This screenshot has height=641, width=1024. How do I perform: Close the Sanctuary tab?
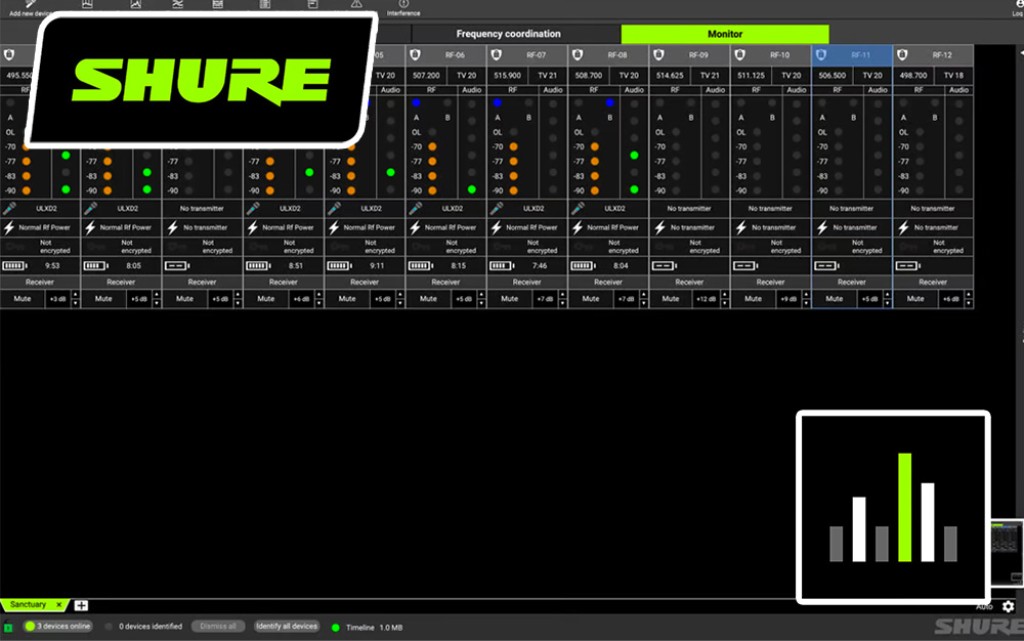pyautogui.click(x=59, y=605)
